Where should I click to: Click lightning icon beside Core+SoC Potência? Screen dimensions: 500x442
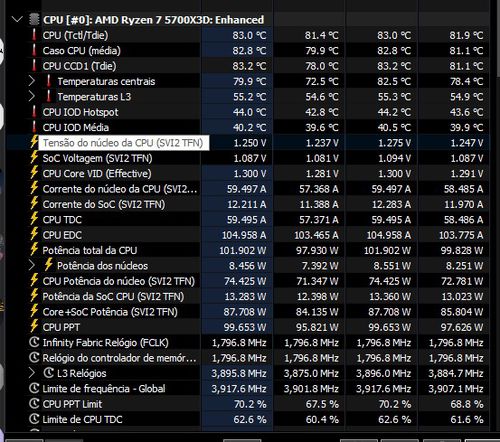click(x=34, y=310)
